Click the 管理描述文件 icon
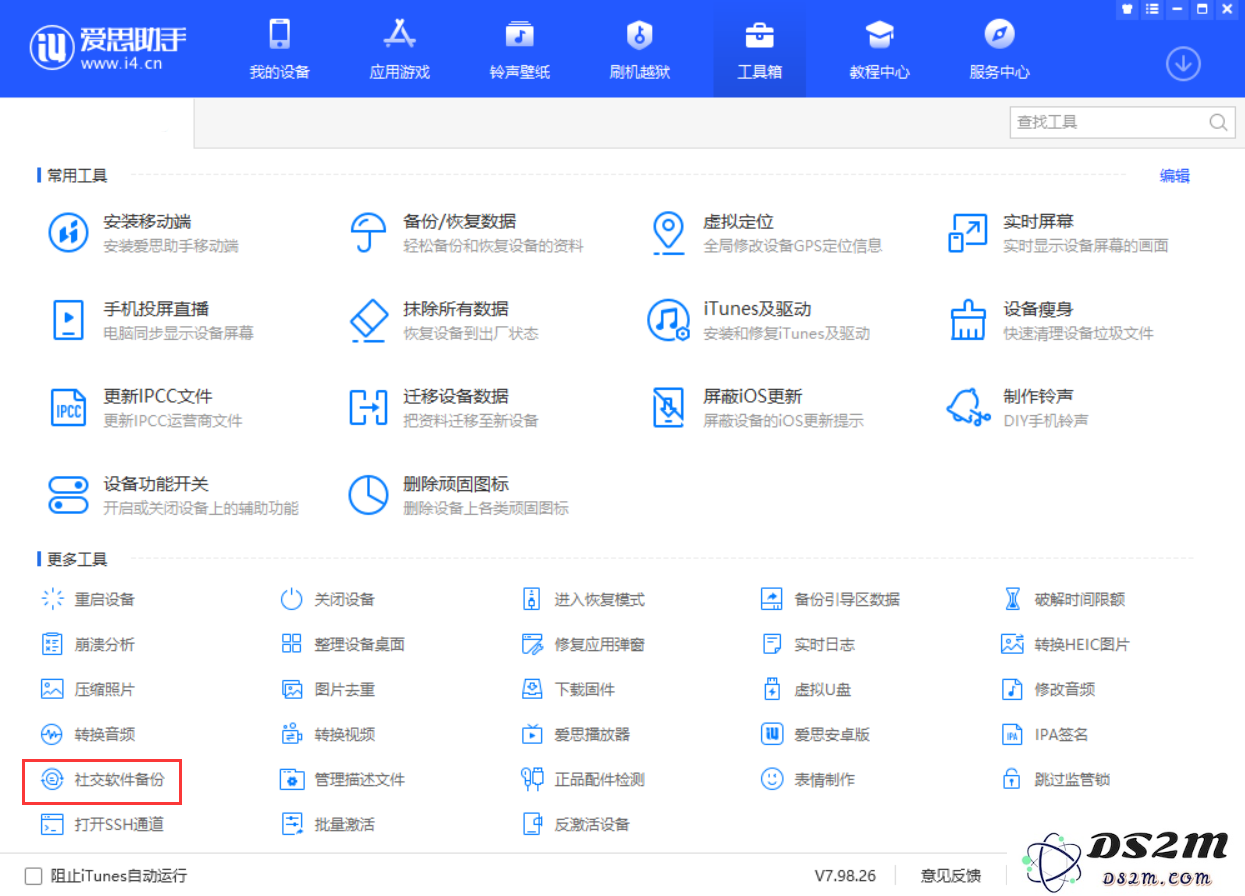The width and height of the screenshot is (1245, 896). point(292,779)
